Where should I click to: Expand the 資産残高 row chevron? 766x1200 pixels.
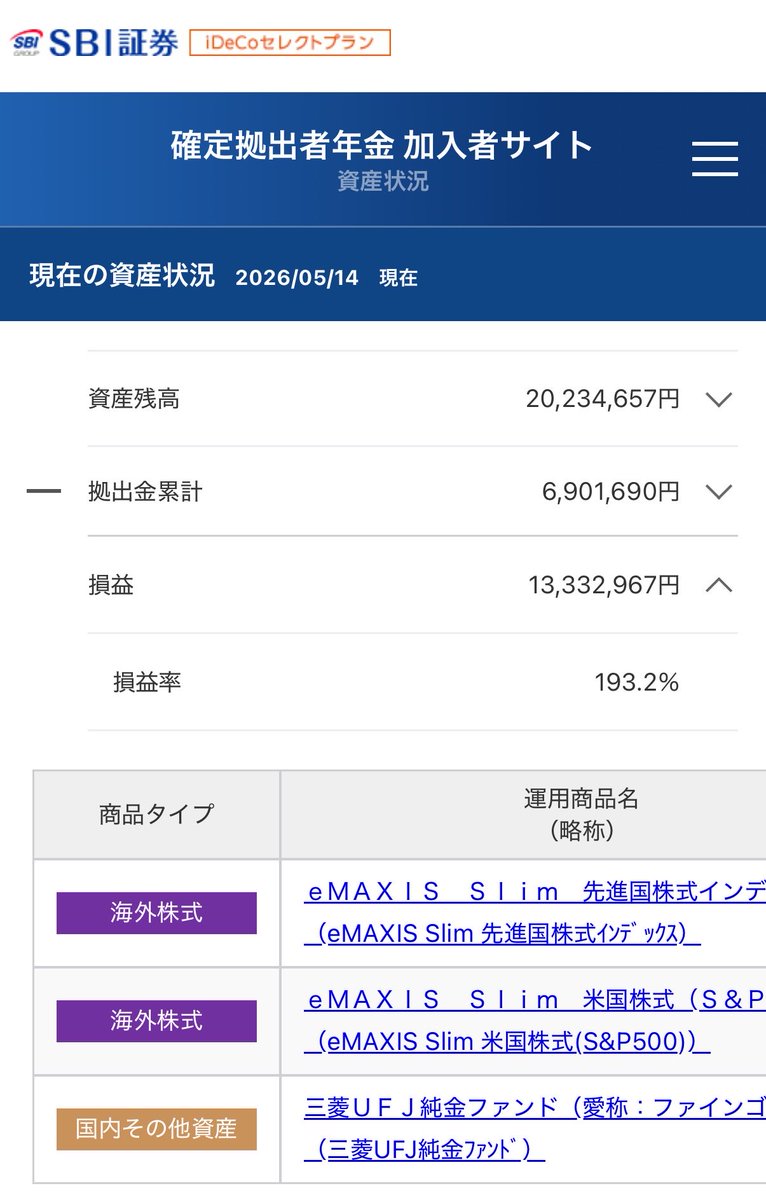(x=719, y=400)
